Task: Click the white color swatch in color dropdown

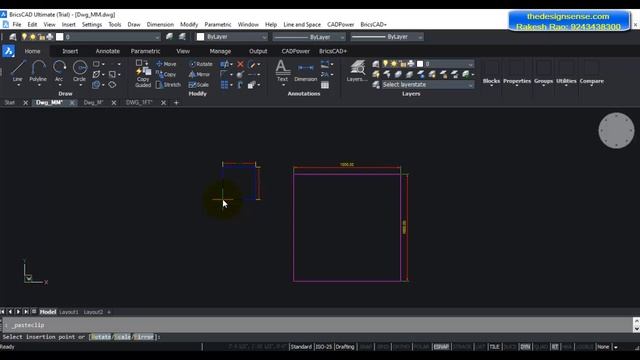Action: pos(200,37)
